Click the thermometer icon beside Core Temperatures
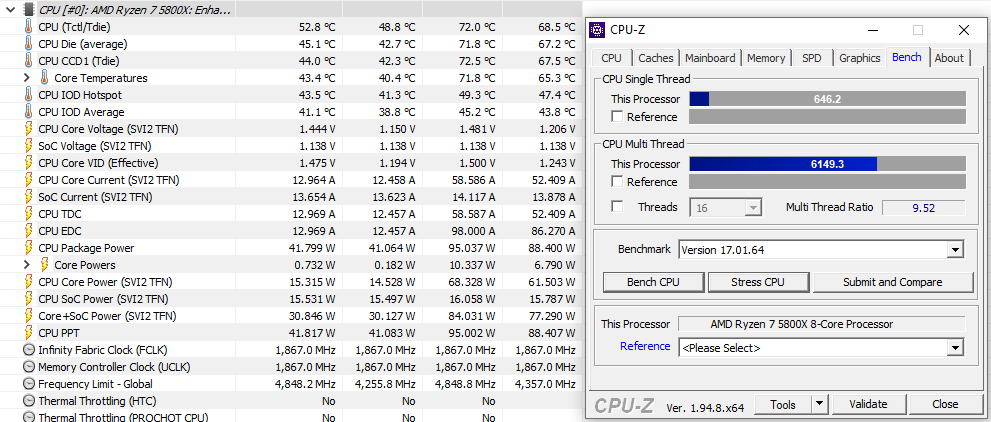This screenshot has width=991, height=422. coord(45,78)
